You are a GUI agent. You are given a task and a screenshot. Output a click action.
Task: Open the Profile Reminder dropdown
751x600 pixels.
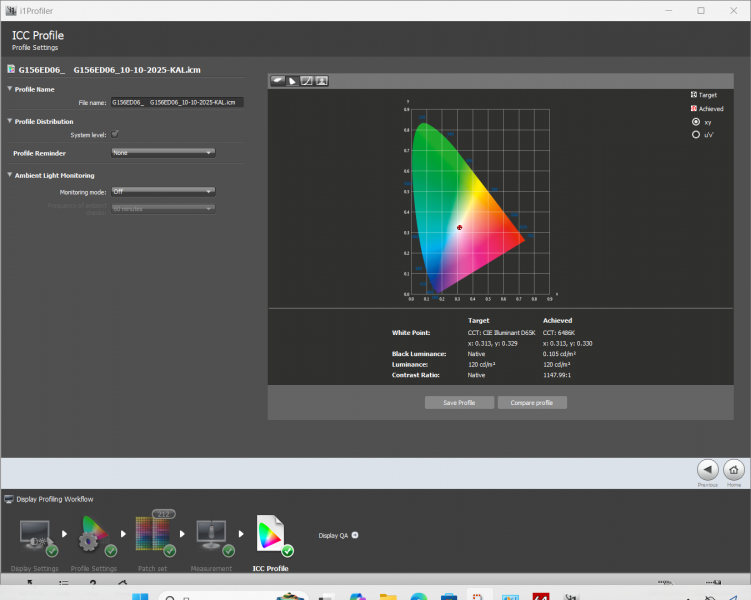[x=163, y=153]
